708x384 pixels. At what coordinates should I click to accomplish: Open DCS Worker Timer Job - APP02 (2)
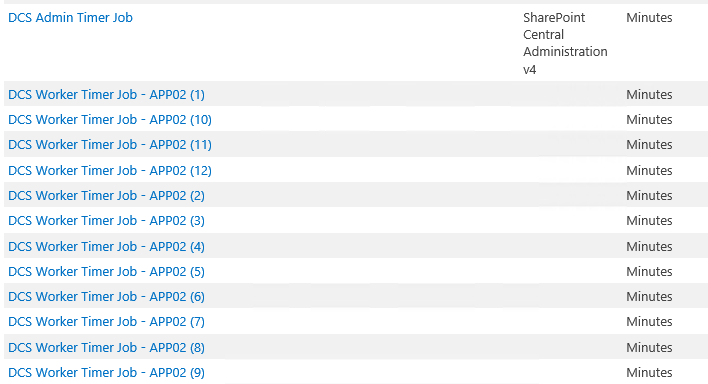(x=107, y=196)
